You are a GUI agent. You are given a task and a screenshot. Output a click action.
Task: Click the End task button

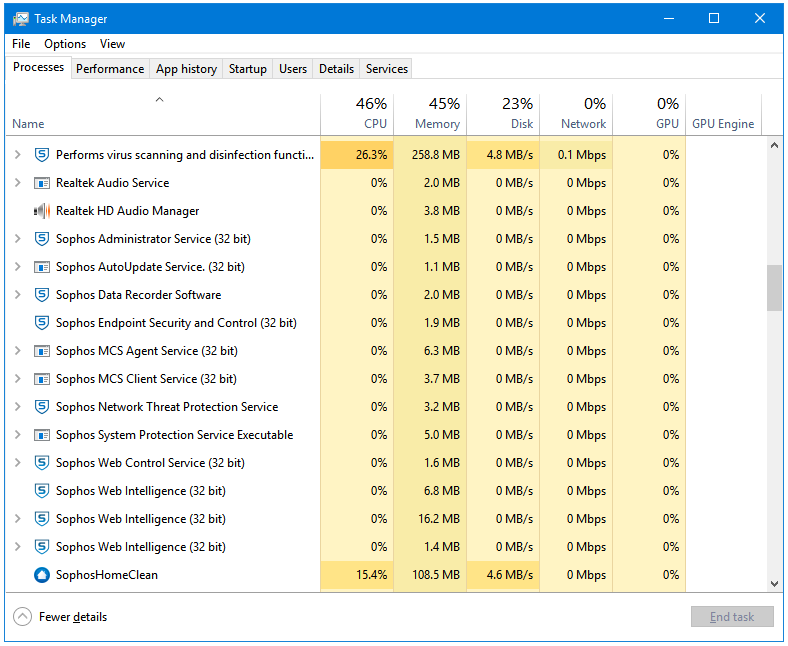(732, 617)
